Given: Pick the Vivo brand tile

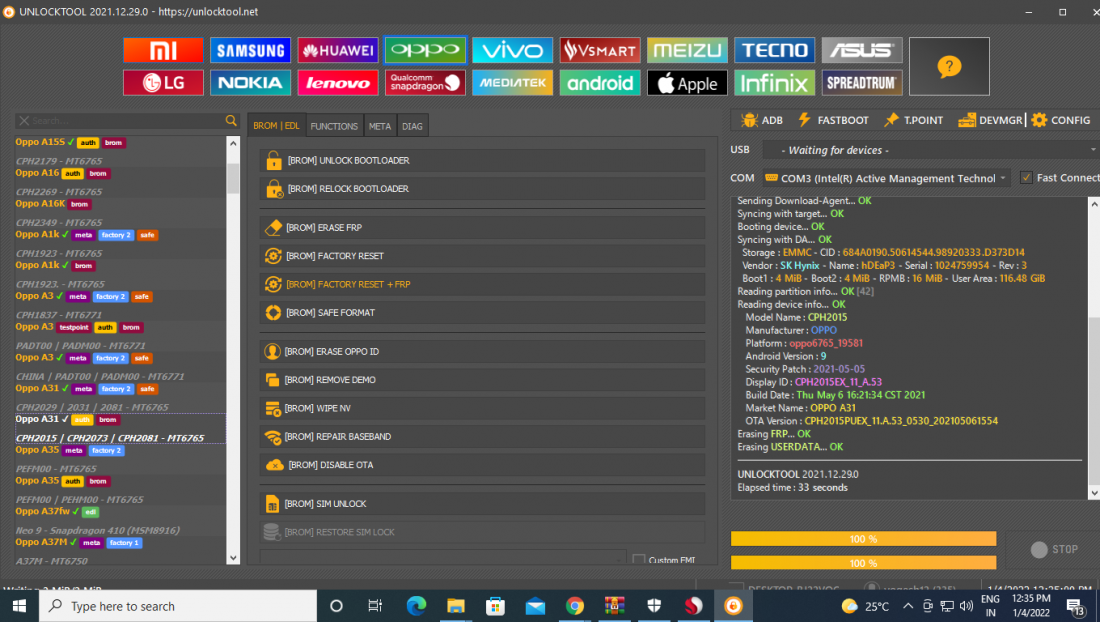Looking at the screenshot, I should pyautogui.click(x=513, y=50).
